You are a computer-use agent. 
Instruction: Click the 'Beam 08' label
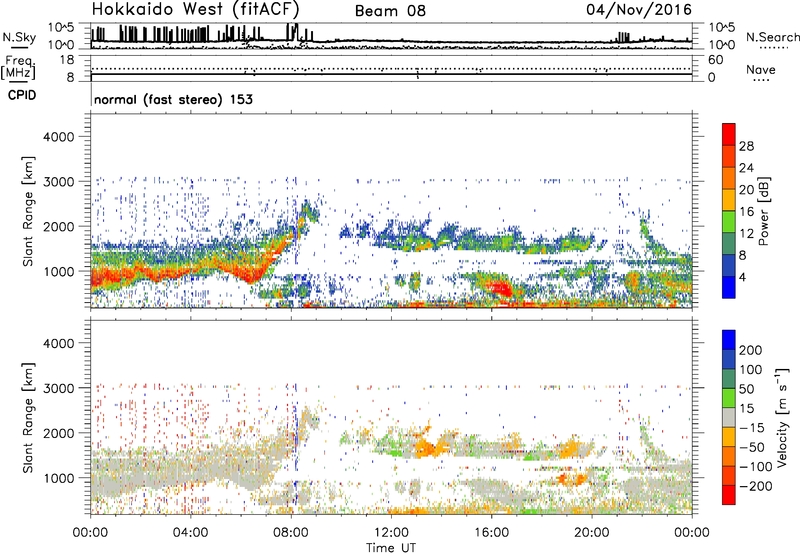point(390,11)
